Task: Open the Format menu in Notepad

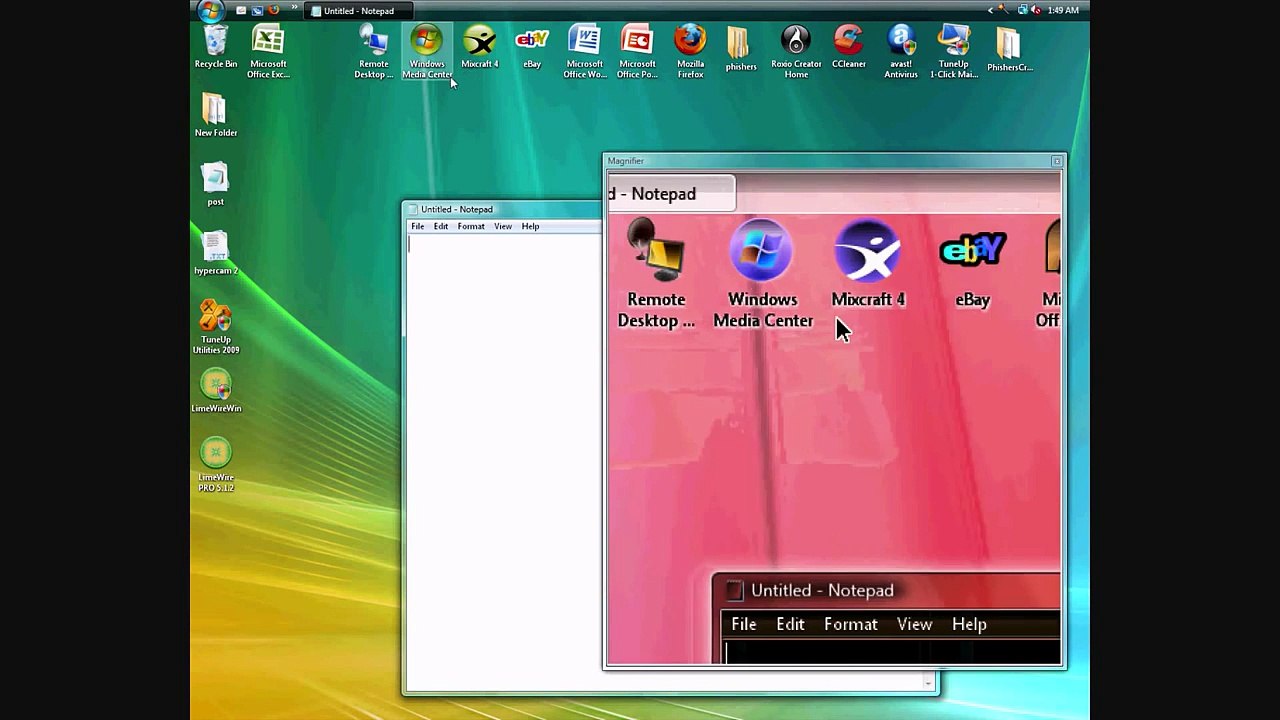Action: [471, 226]
